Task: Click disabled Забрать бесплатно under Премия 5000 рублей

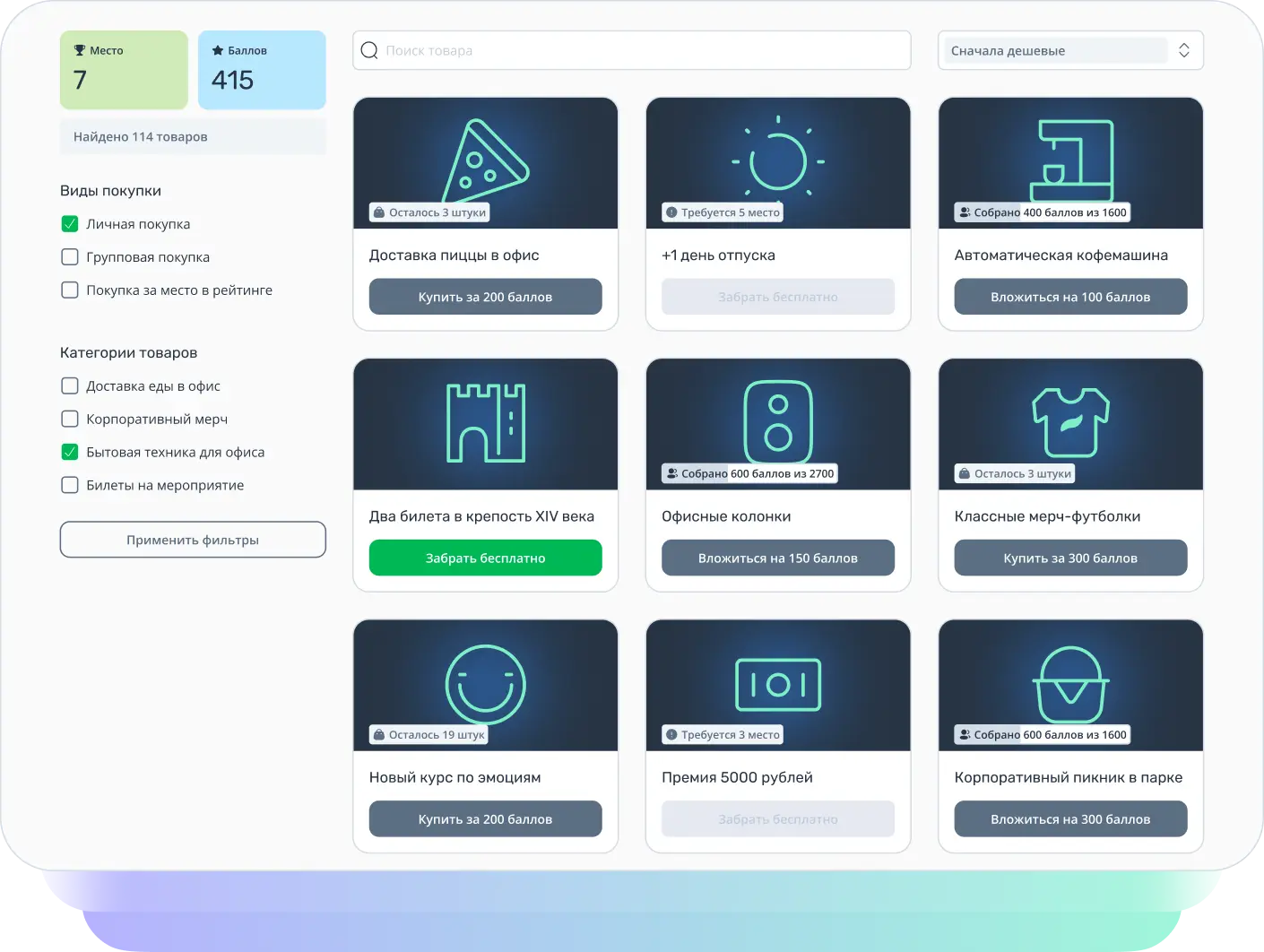Action: (x=778, y=818)
